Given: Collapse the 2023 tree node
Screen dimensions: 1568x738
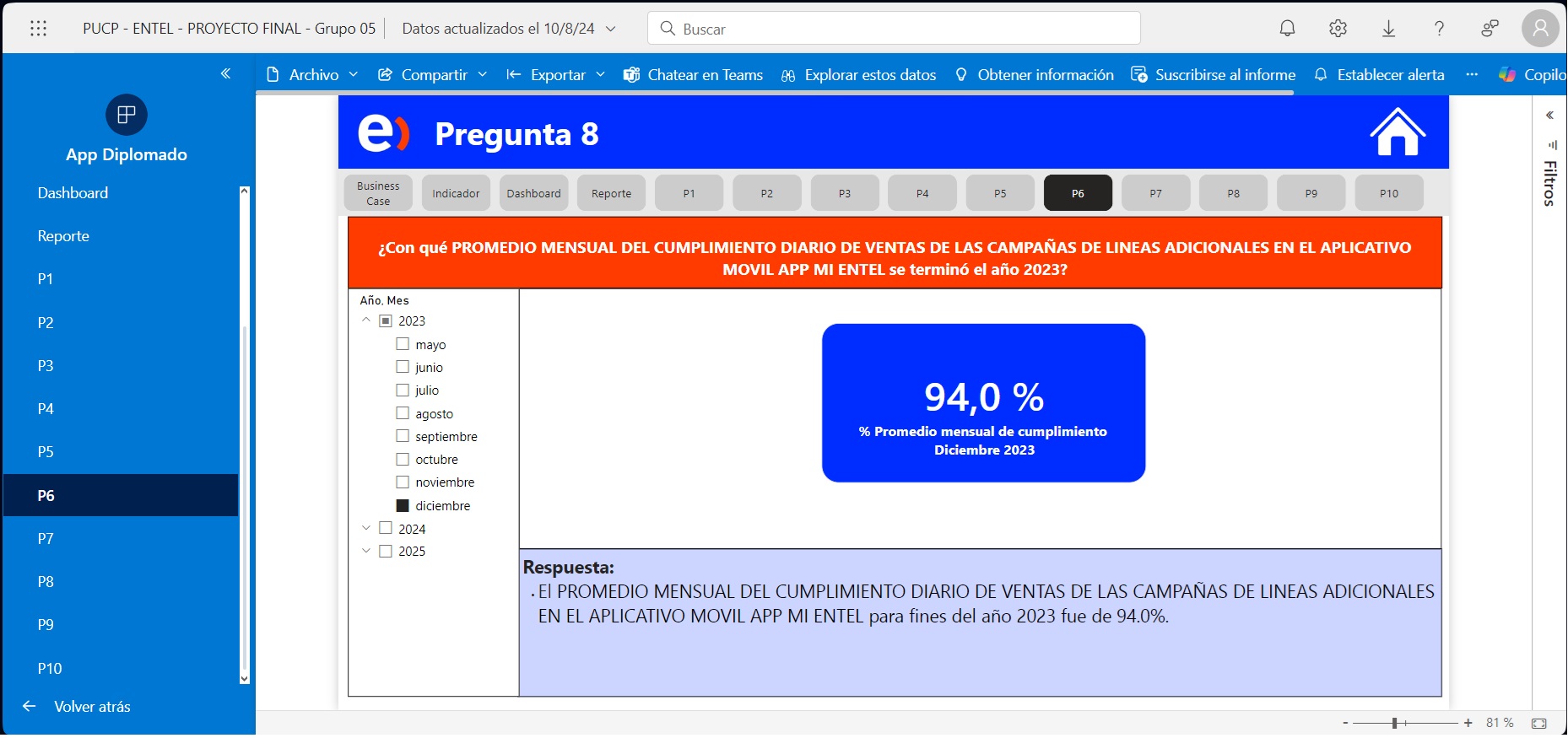Looking at the screenshot, I should point(366,321).
